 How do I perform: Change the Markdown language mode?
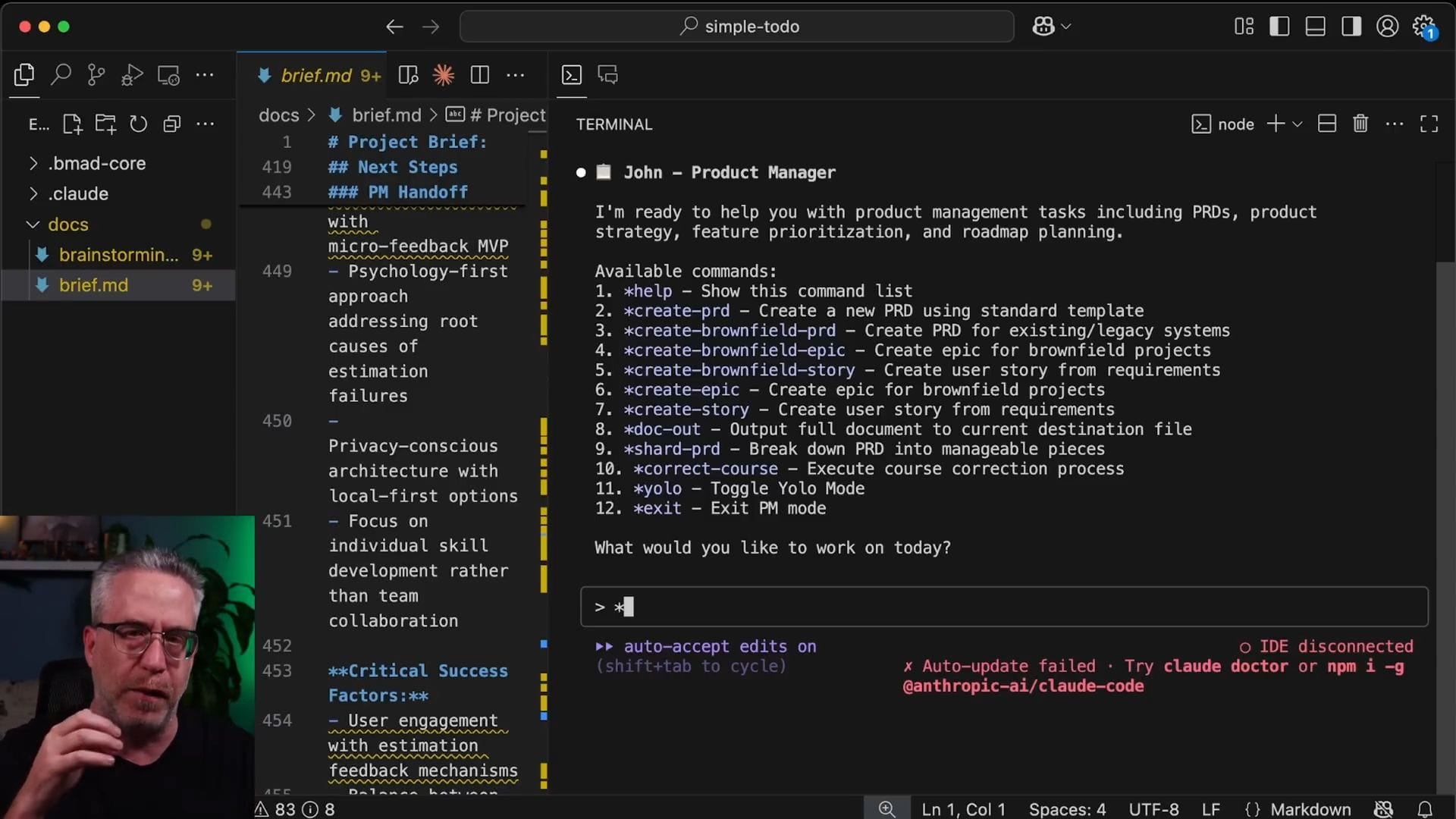click(1310, 809)
